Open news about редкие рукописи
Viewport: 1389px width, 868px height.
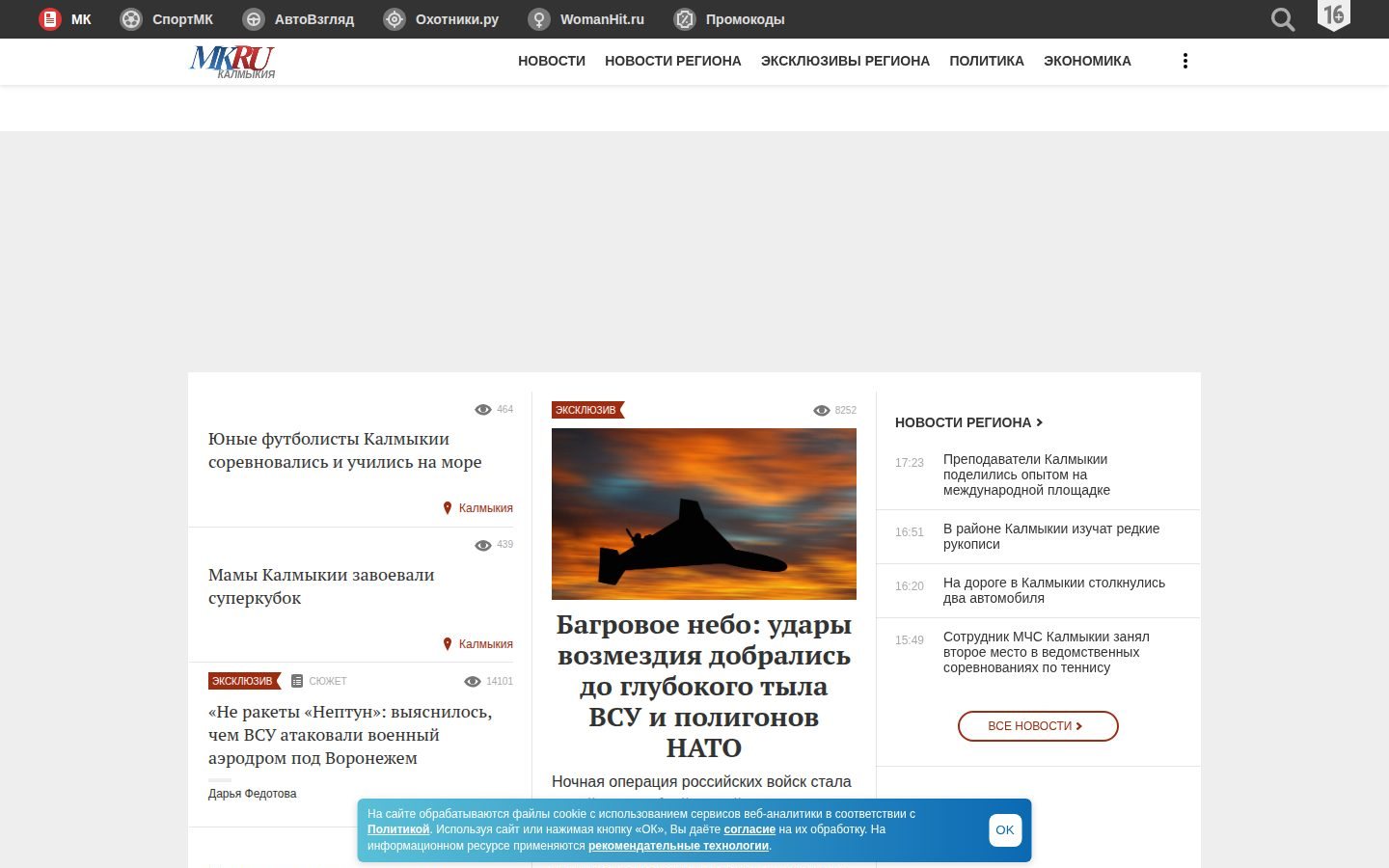point(1051,536)
